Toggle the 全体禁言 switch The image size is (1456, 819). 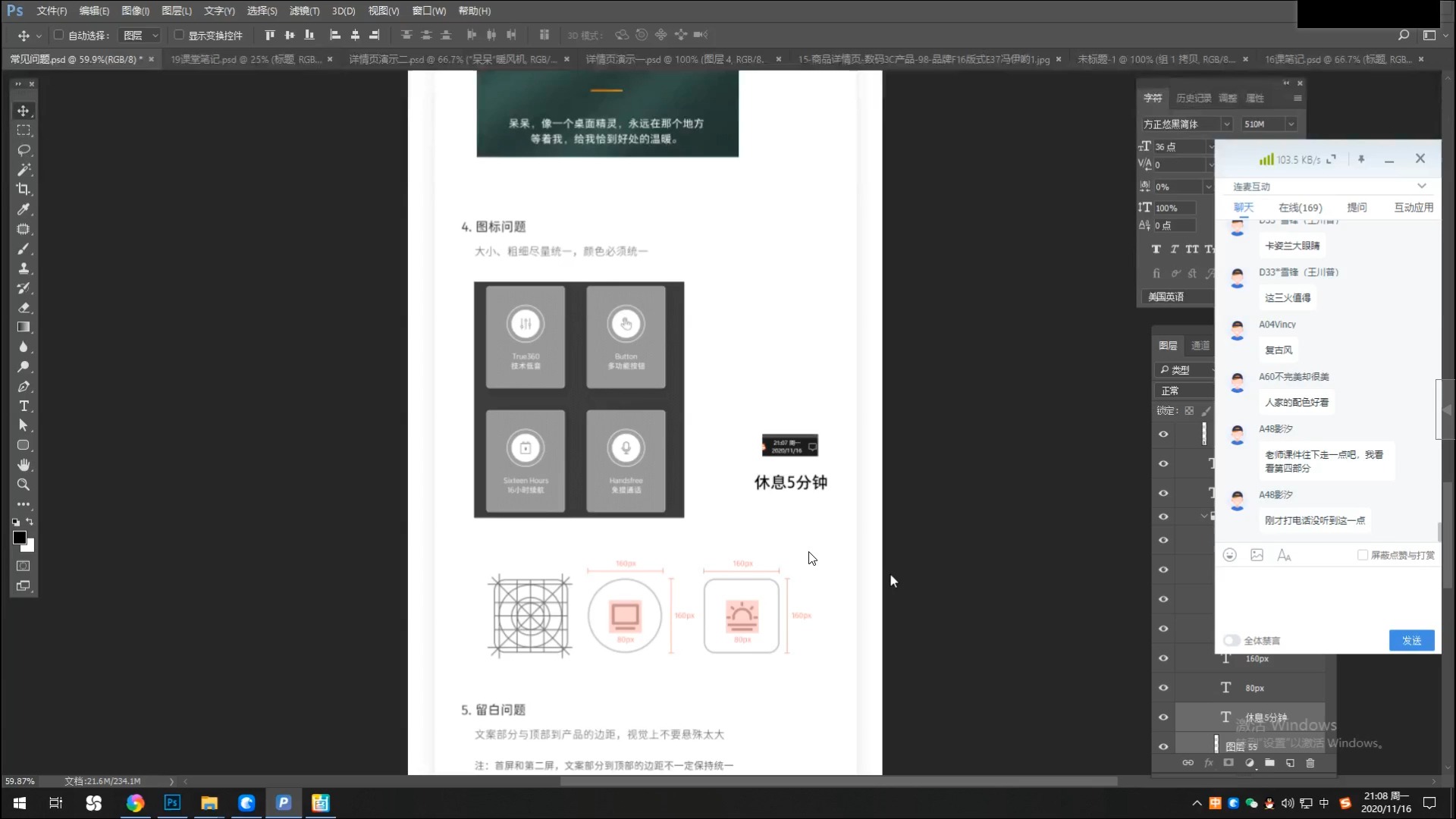point(1232,641)
